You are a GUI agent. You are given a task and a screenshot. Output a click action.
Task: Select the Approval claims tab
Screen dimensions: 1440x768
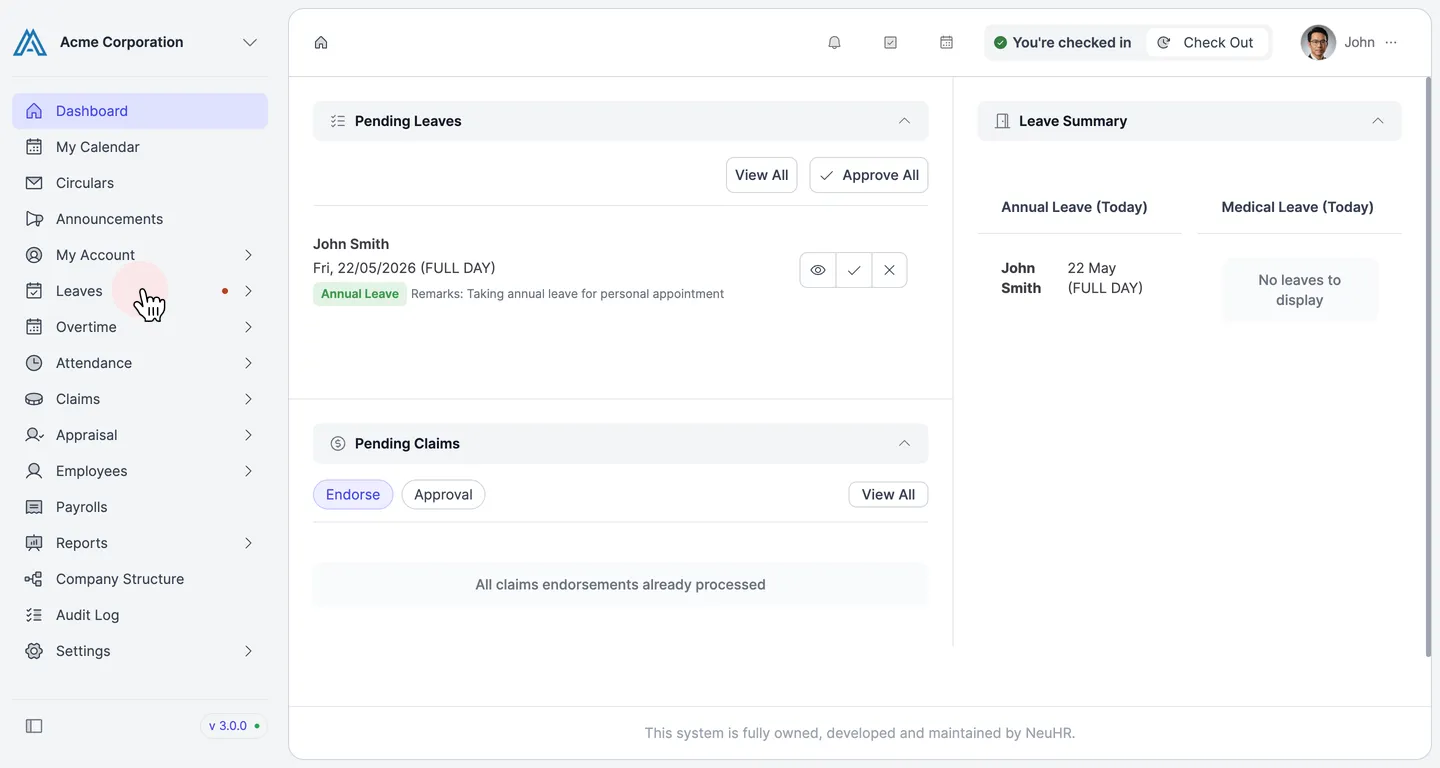pyautogui.click(x=443, y=494)
